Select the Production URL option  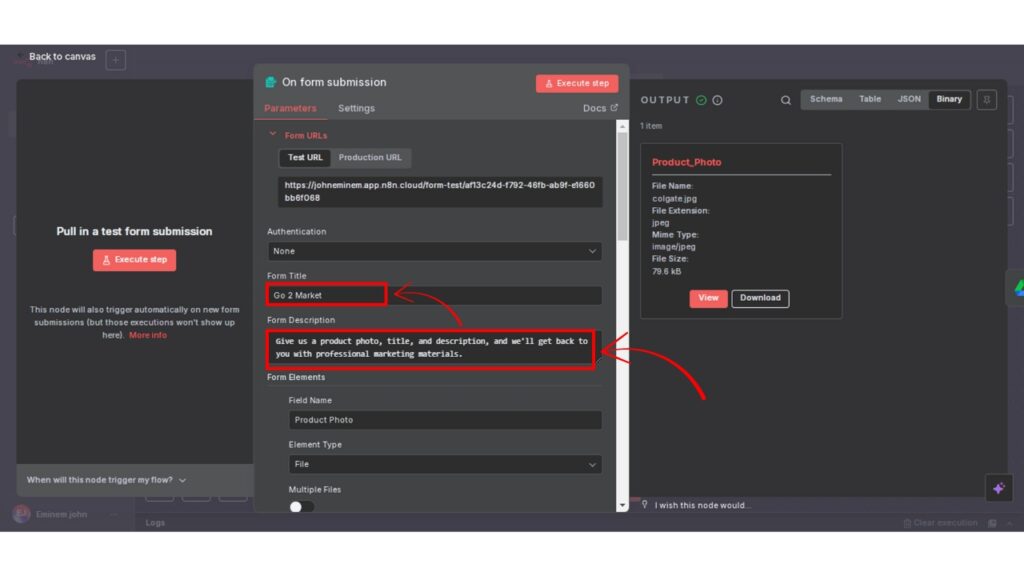[x=370, y=158]
